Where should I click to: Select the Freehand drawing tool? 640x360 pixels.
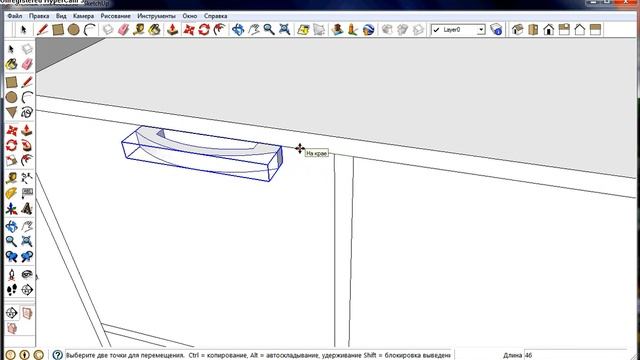click(27, 112)
